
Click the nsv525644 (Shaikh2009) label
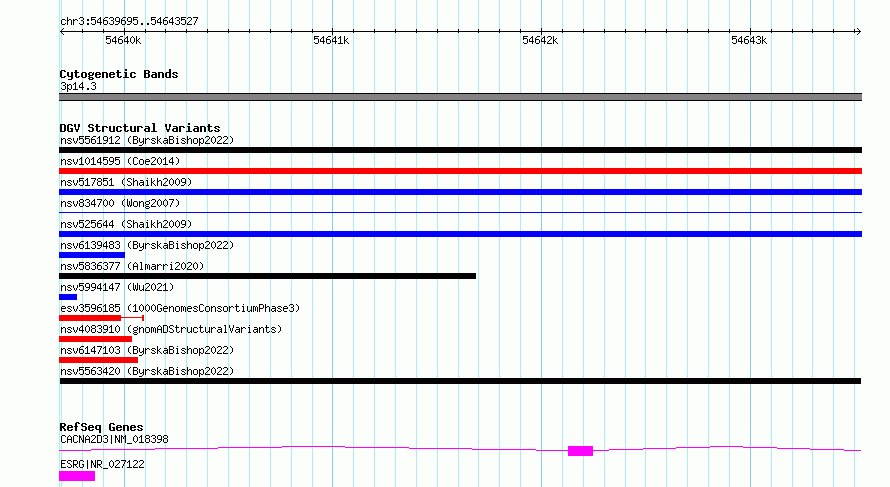click(126, 224)
